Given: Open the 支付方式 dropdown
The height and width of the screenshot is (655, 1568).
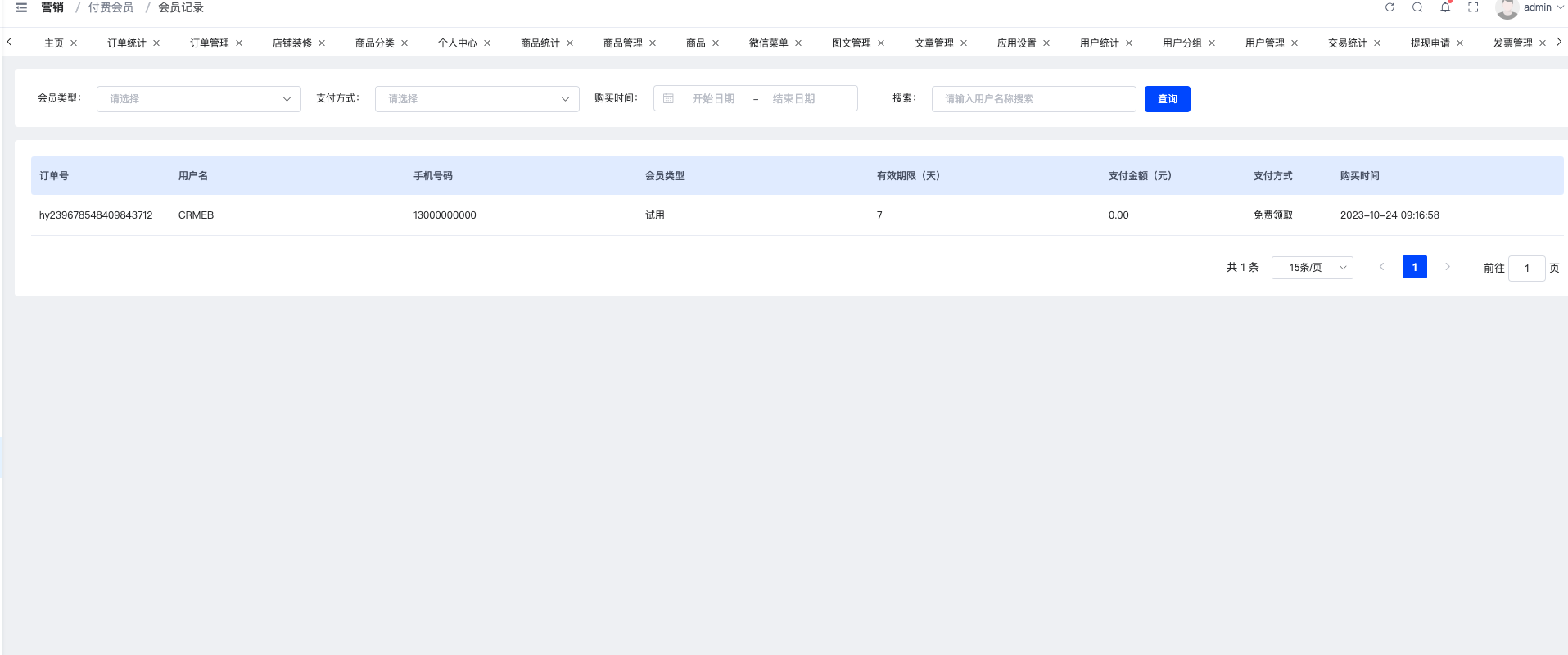Looking at the screenshot, I should coord(477,99).
